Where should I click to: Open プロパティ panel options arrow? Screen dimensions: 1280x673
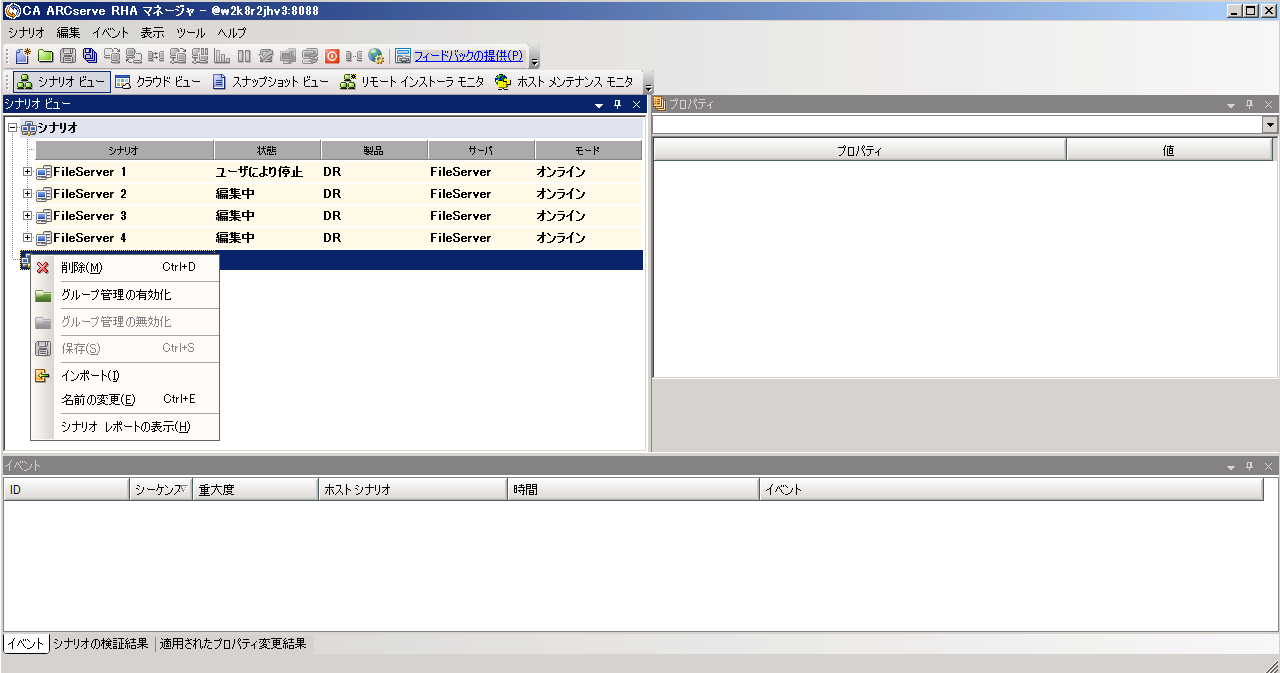click(1231, 104)
